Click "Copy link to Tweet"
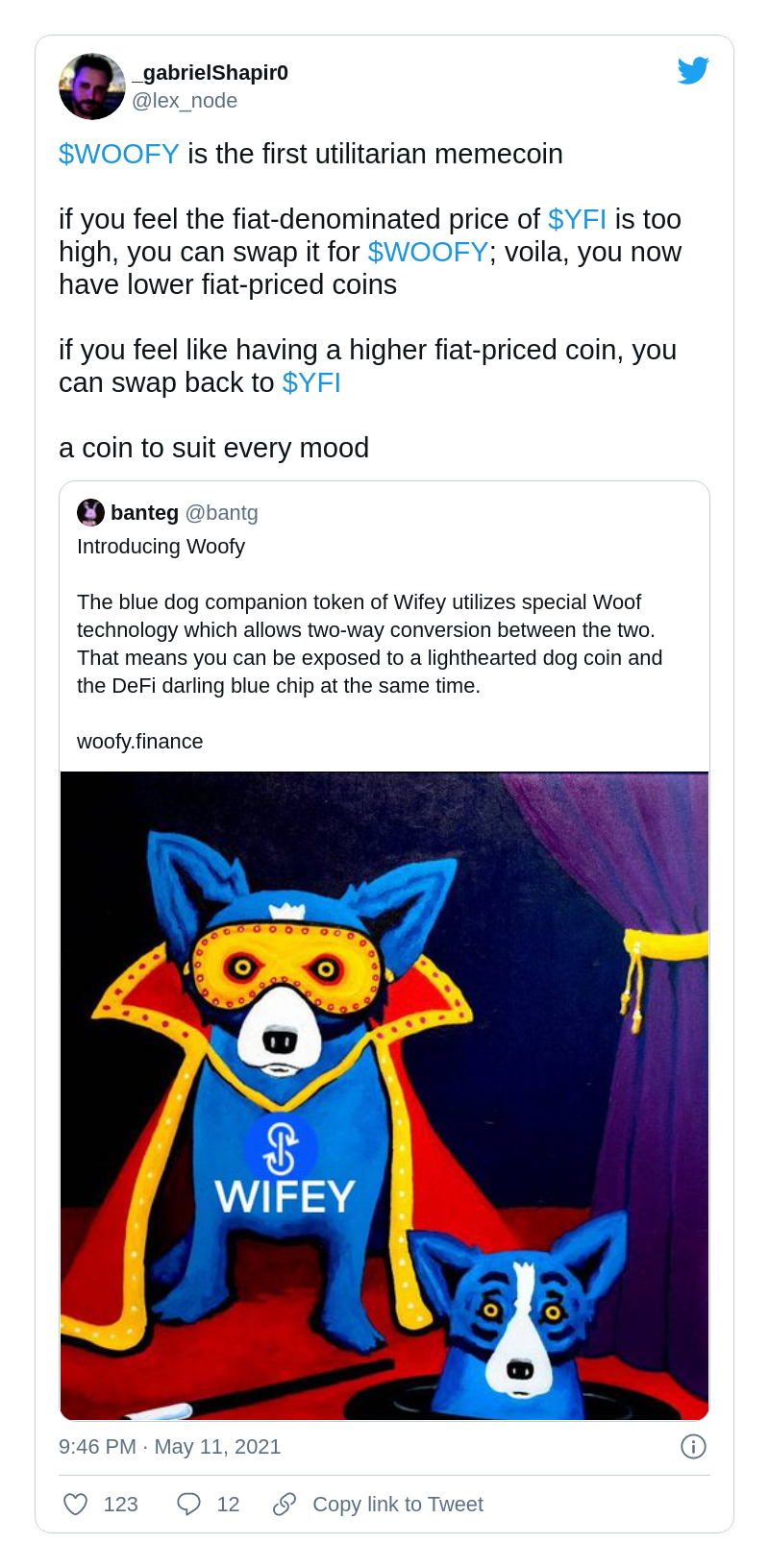Viewport: 769px width, 1568px height. (x=397, y=1505)
